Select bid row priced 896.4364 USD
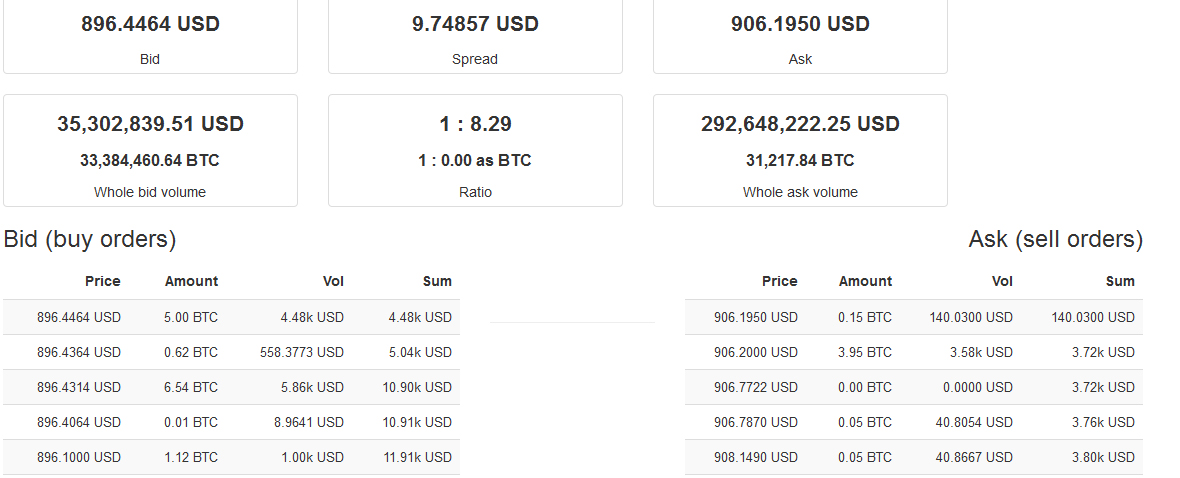This screenshot has height=478, width=1180. (231, 352)
